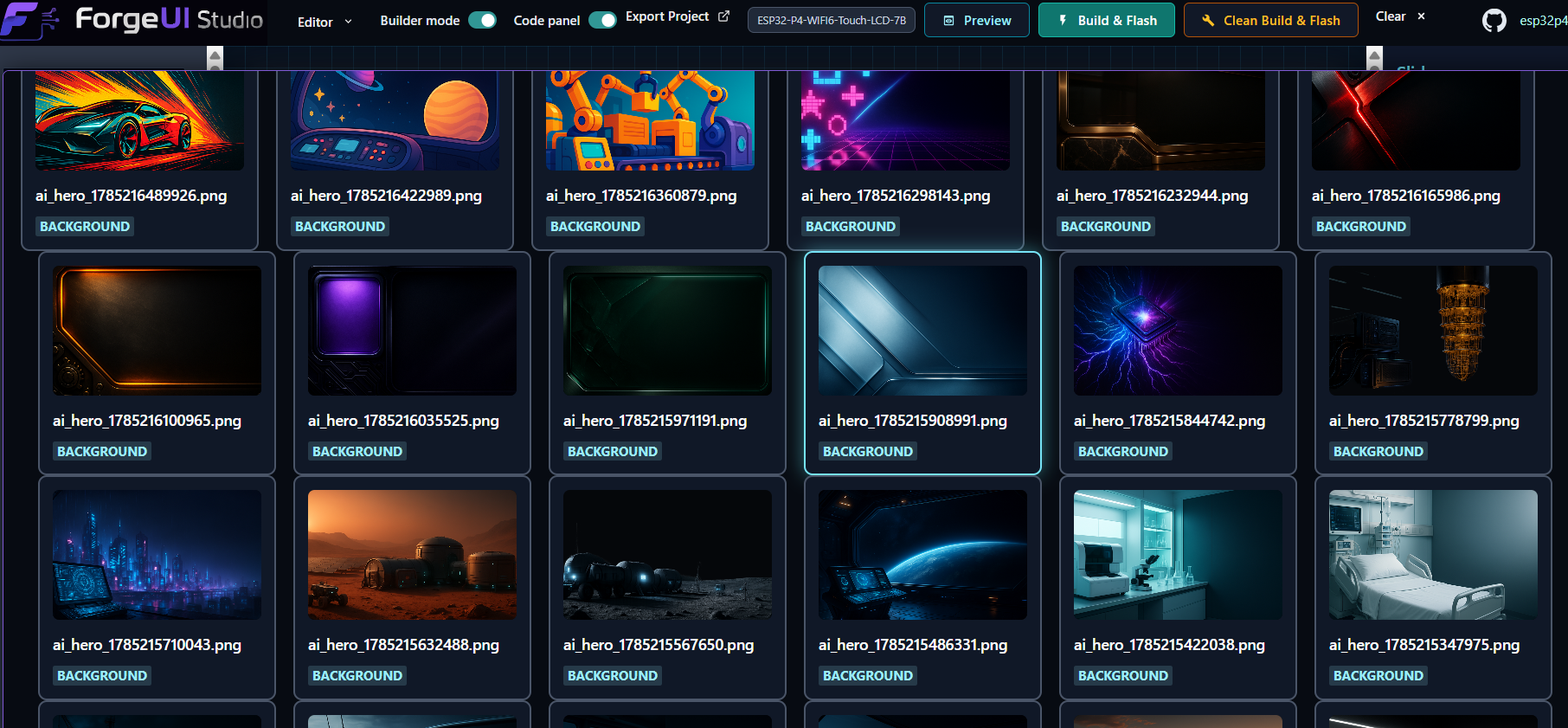Select the moon rover thumbnail ai_hero_1785215567650
Image resolution: width=1568 pixels, height=728 pixels.
click(x=667, y=555)
